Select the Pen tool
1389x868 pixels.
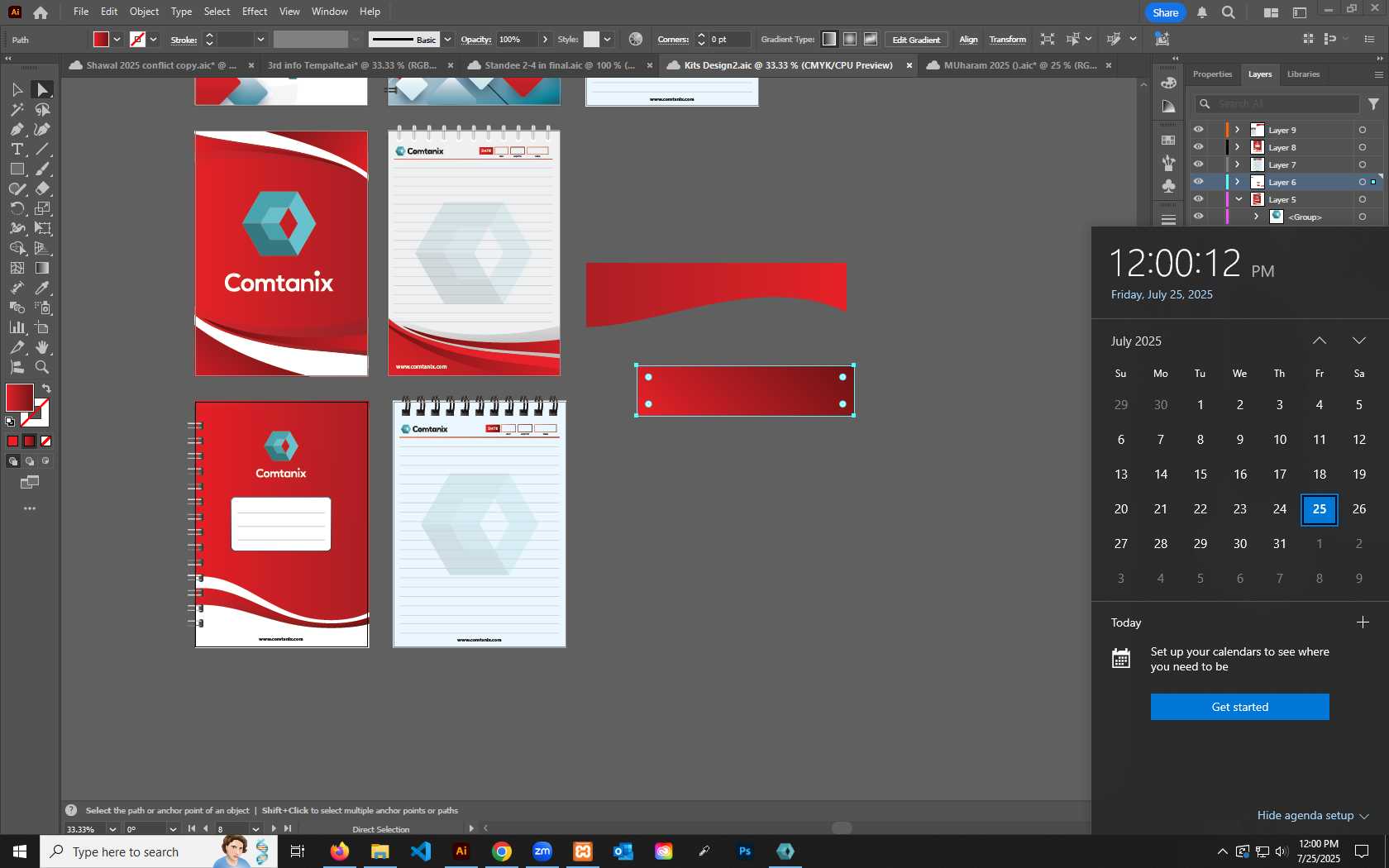click(x=17, y=129)
